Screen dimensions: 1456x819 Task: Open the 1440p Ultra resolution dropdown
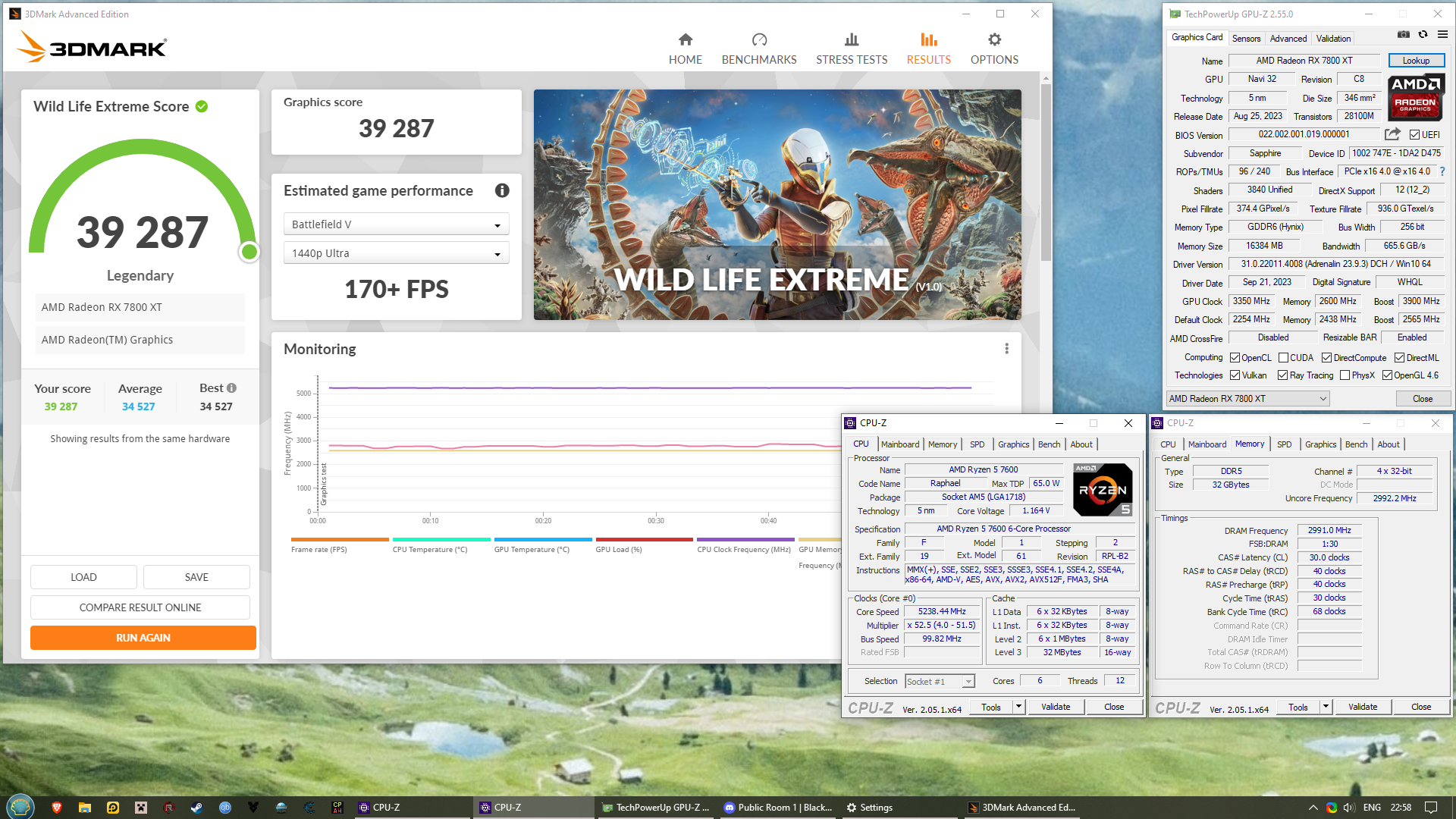pyautogui.click(x=397, y=253)
